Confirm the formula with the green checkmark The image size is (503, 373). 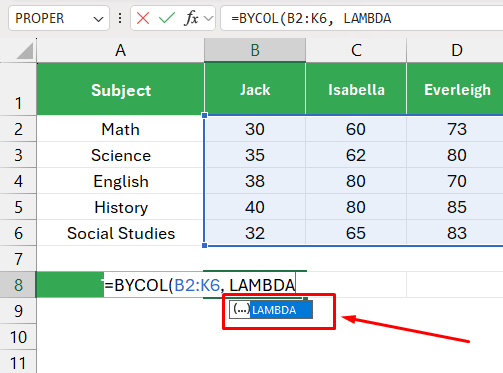coord(167,18)
